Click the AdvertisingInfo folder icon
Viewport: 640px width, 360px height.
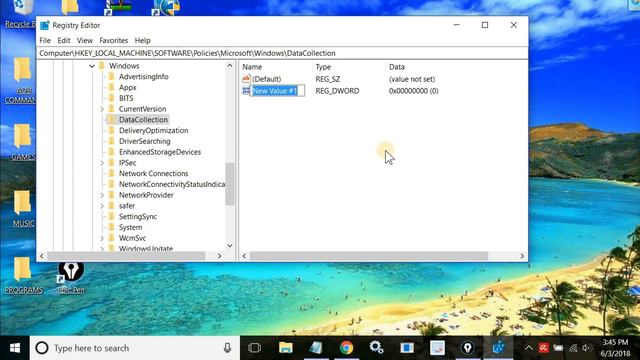click(111, 76)
